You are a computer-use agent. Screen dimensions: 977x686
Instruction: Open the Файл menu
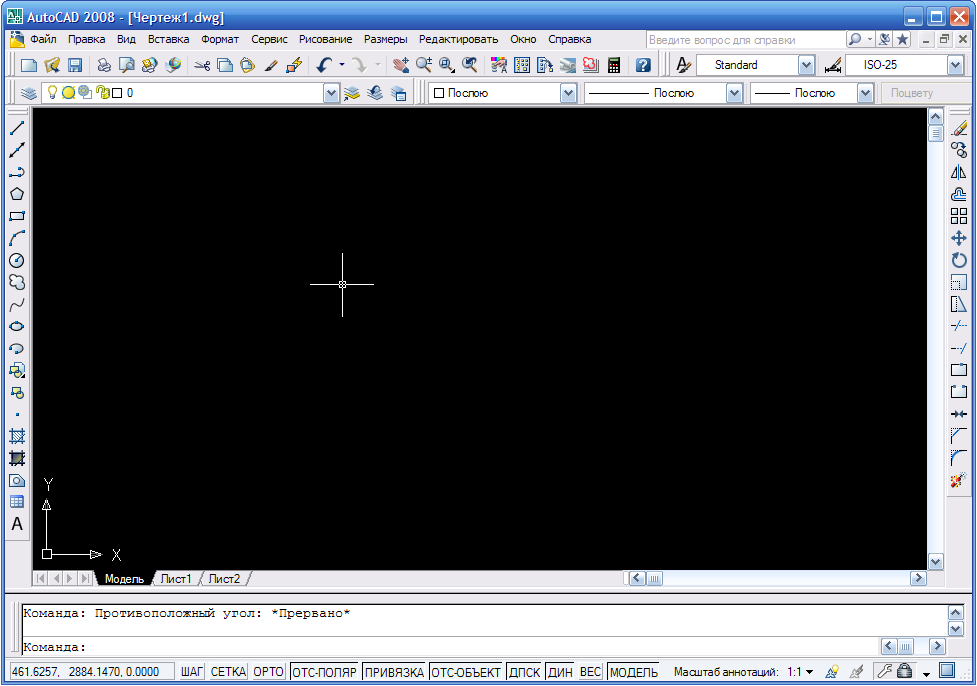[43, 39]
